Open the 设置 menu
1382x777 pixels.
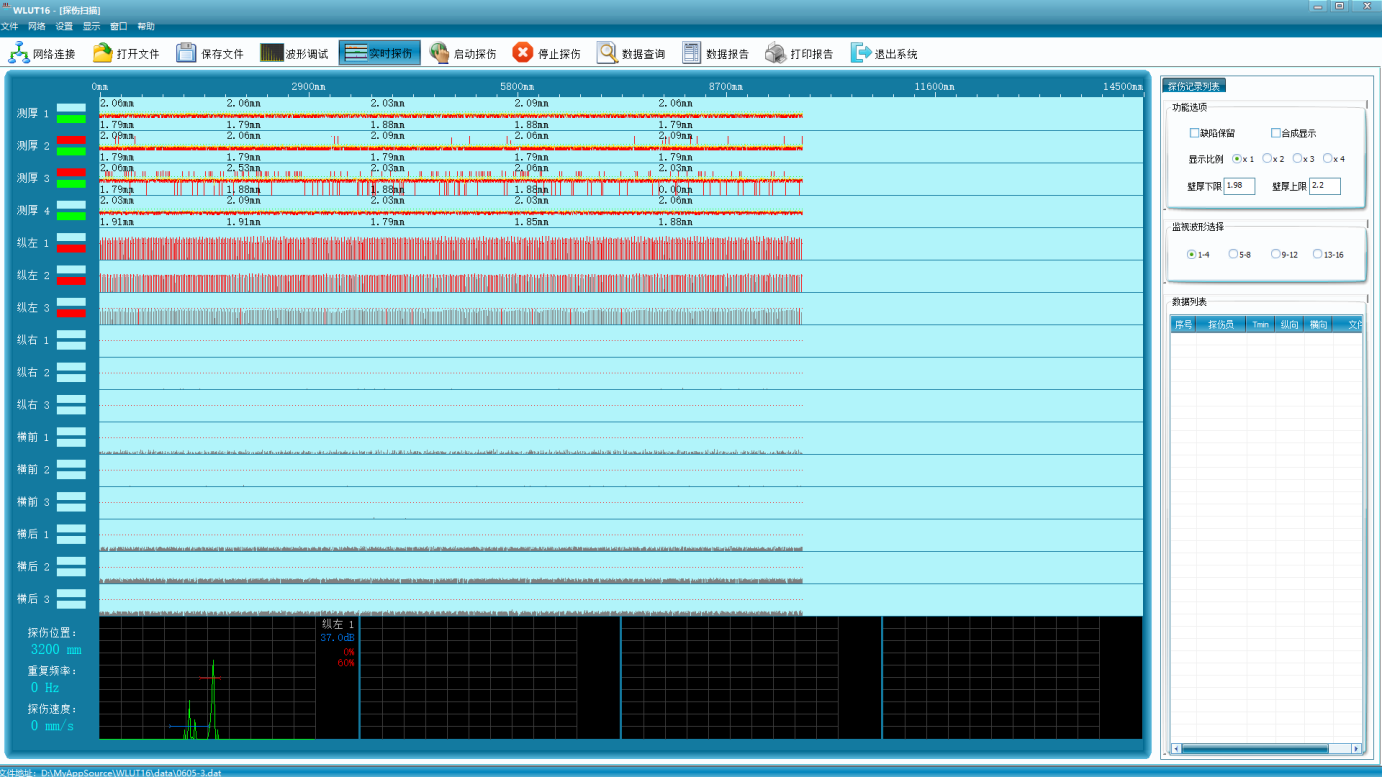(x=64, y=26)
